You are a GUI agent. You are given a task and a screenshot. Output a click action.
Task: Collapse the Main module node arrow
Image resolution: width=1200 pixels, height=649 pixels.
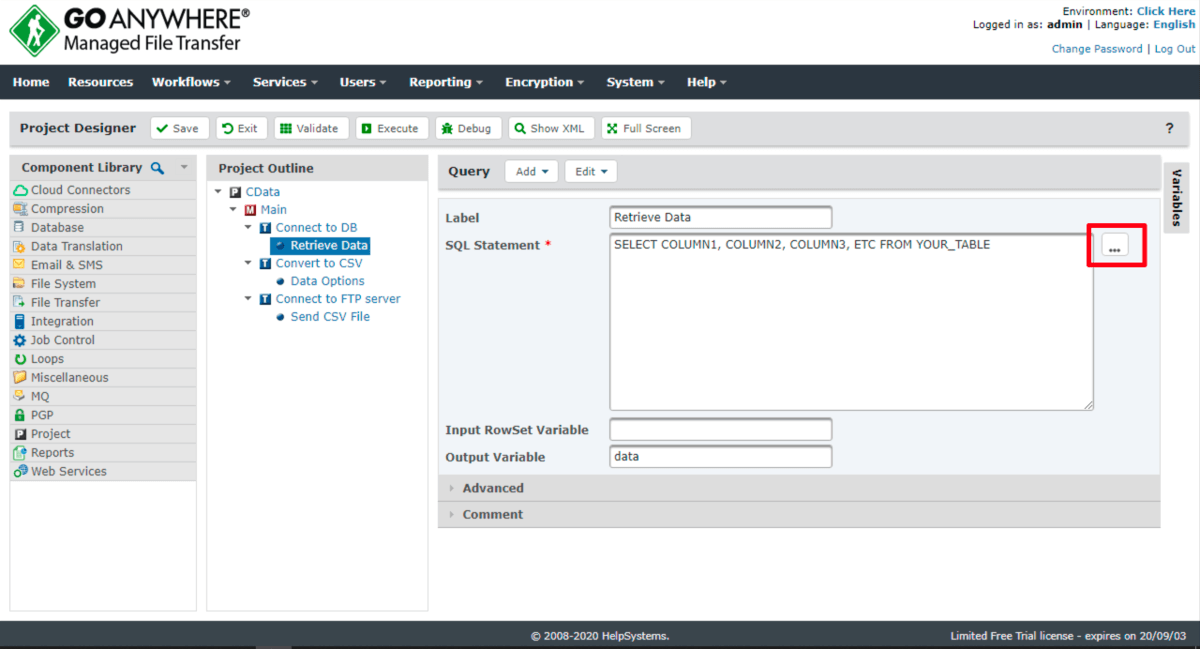(x=234, y=210)
